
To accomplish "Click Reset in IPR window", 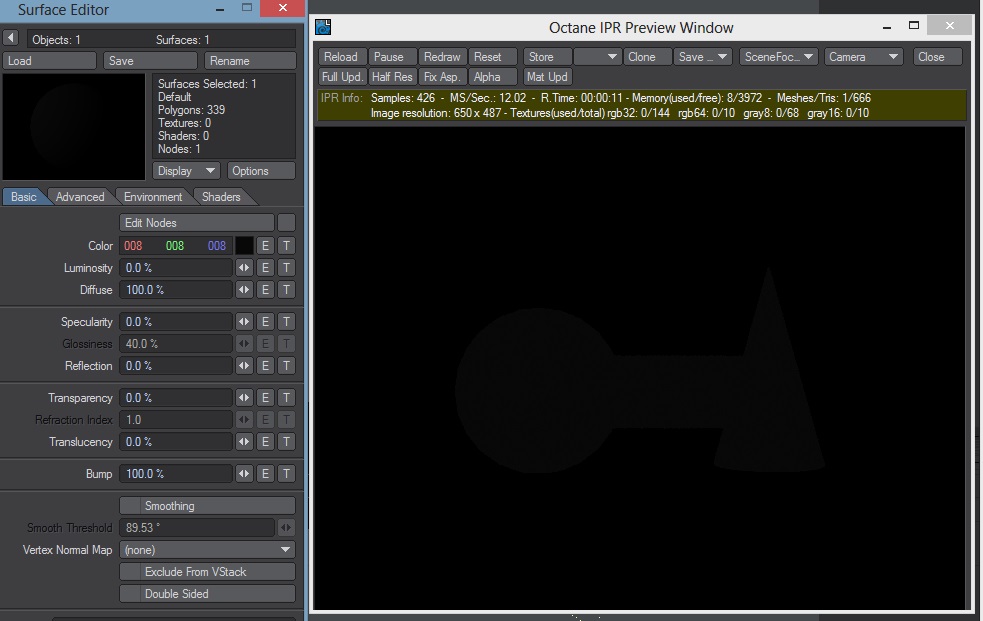I will (493, 56).
